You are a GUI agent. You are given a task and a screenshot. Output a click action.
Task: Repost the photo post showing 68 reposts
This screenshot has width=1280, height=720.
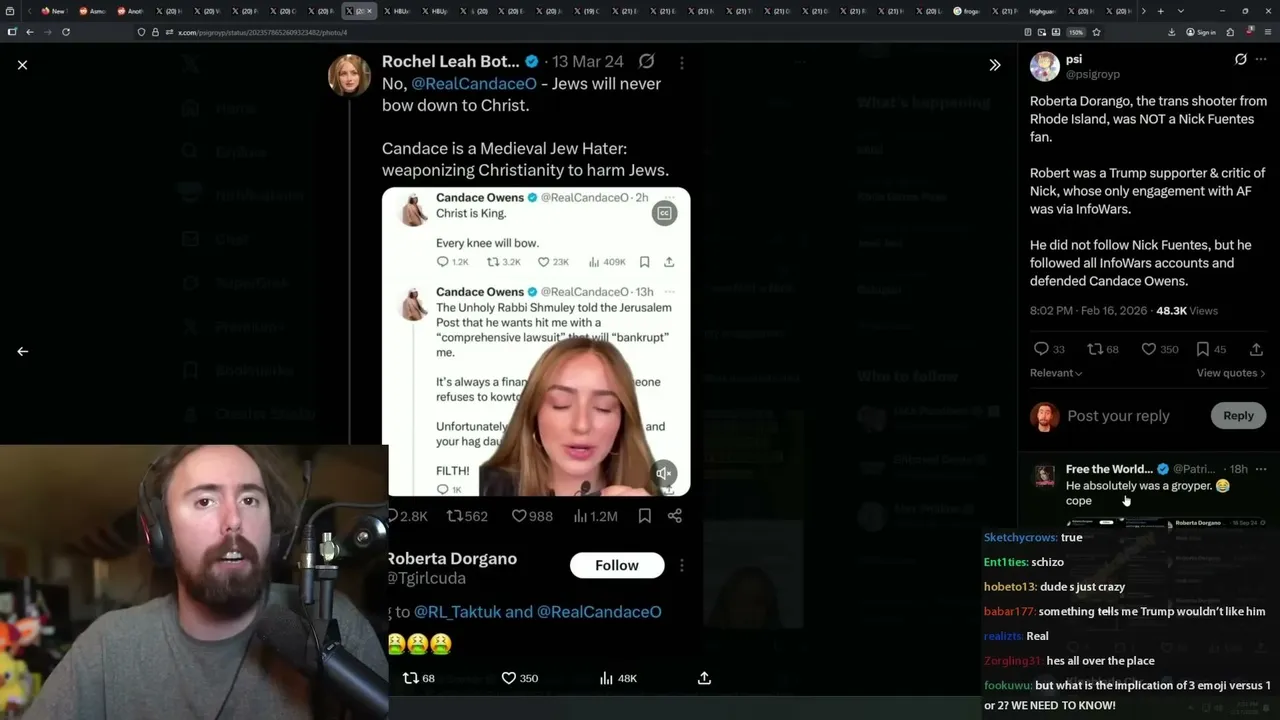pos(418,678)
